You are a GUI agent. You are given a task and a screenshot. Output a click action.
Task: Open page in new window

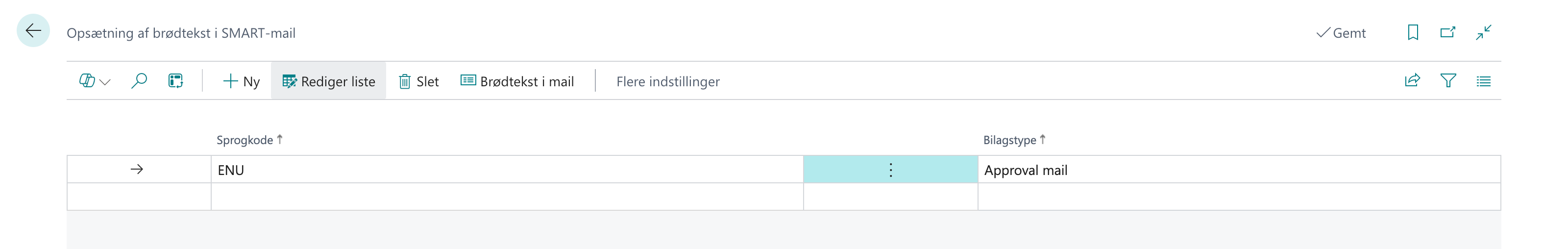pos(1447,32)
